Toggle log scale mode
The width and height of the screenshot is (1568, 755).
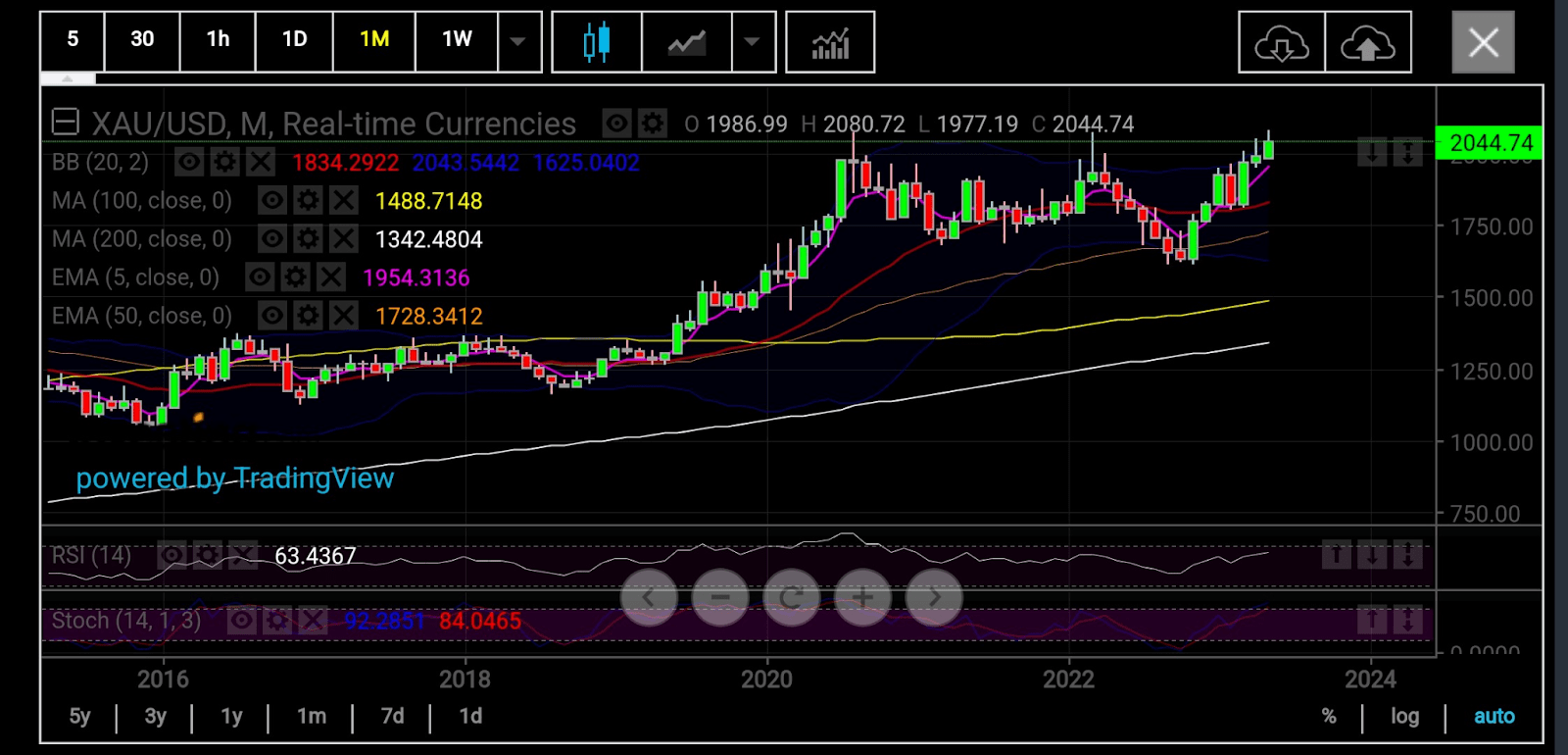click(x=1404, y=717)
